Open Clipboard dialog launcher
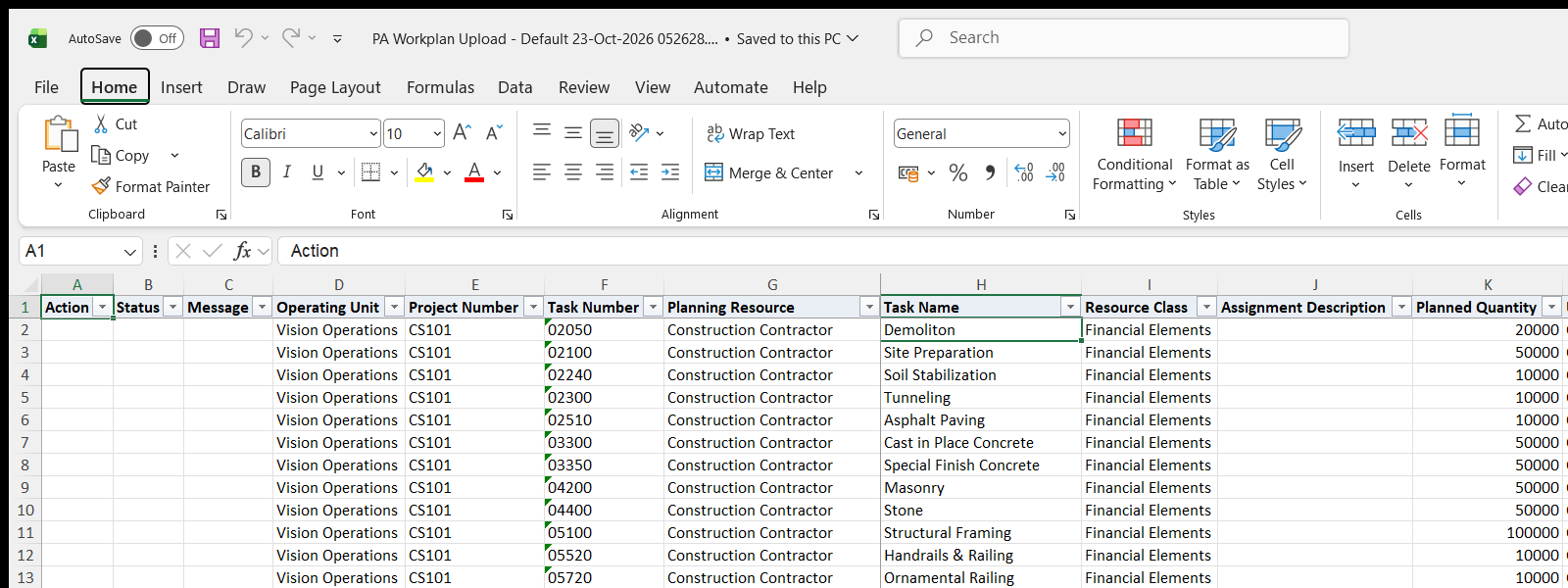Image resolution: width=1568 pixels, height=588 pixels. coord(221,215)
